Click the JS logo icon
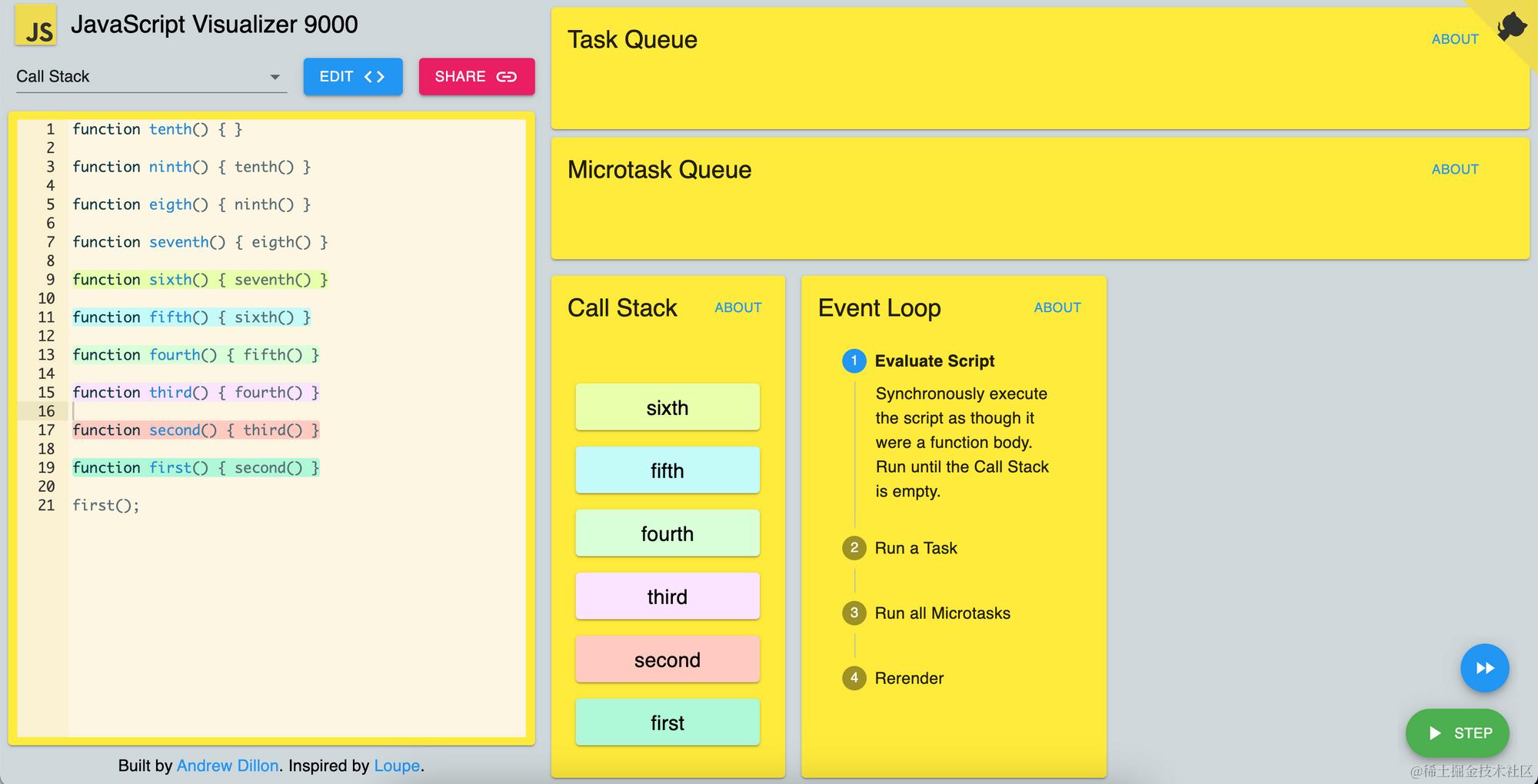The image size is (1538, 784). (35, 25)
